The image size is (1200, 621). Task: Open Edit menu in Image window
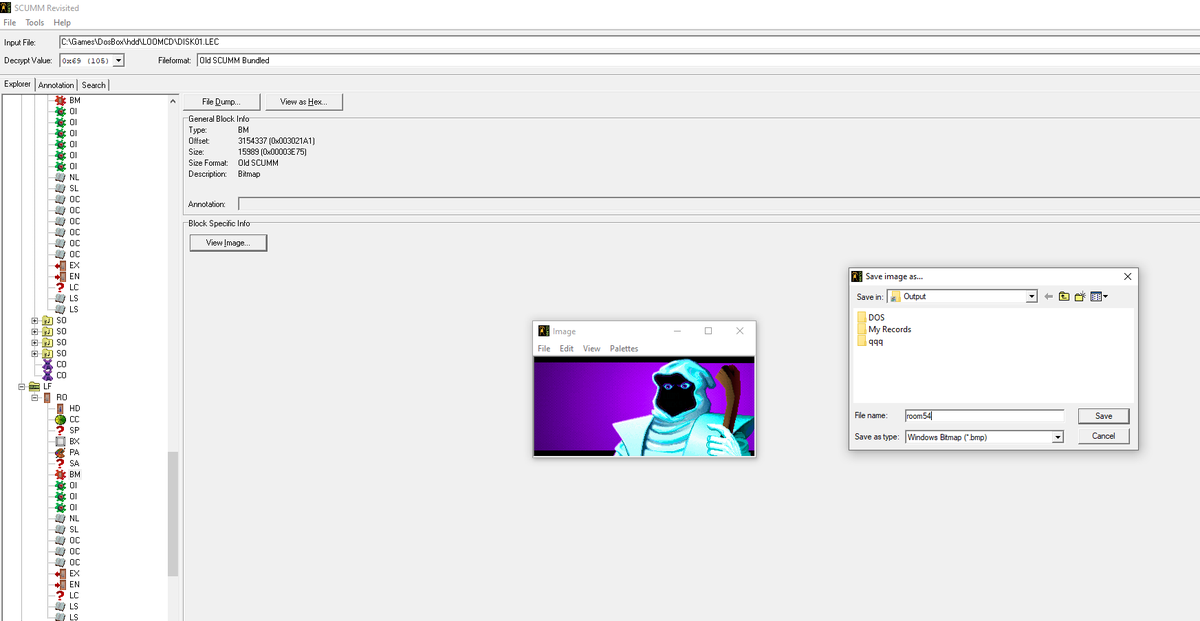[567, 348]
